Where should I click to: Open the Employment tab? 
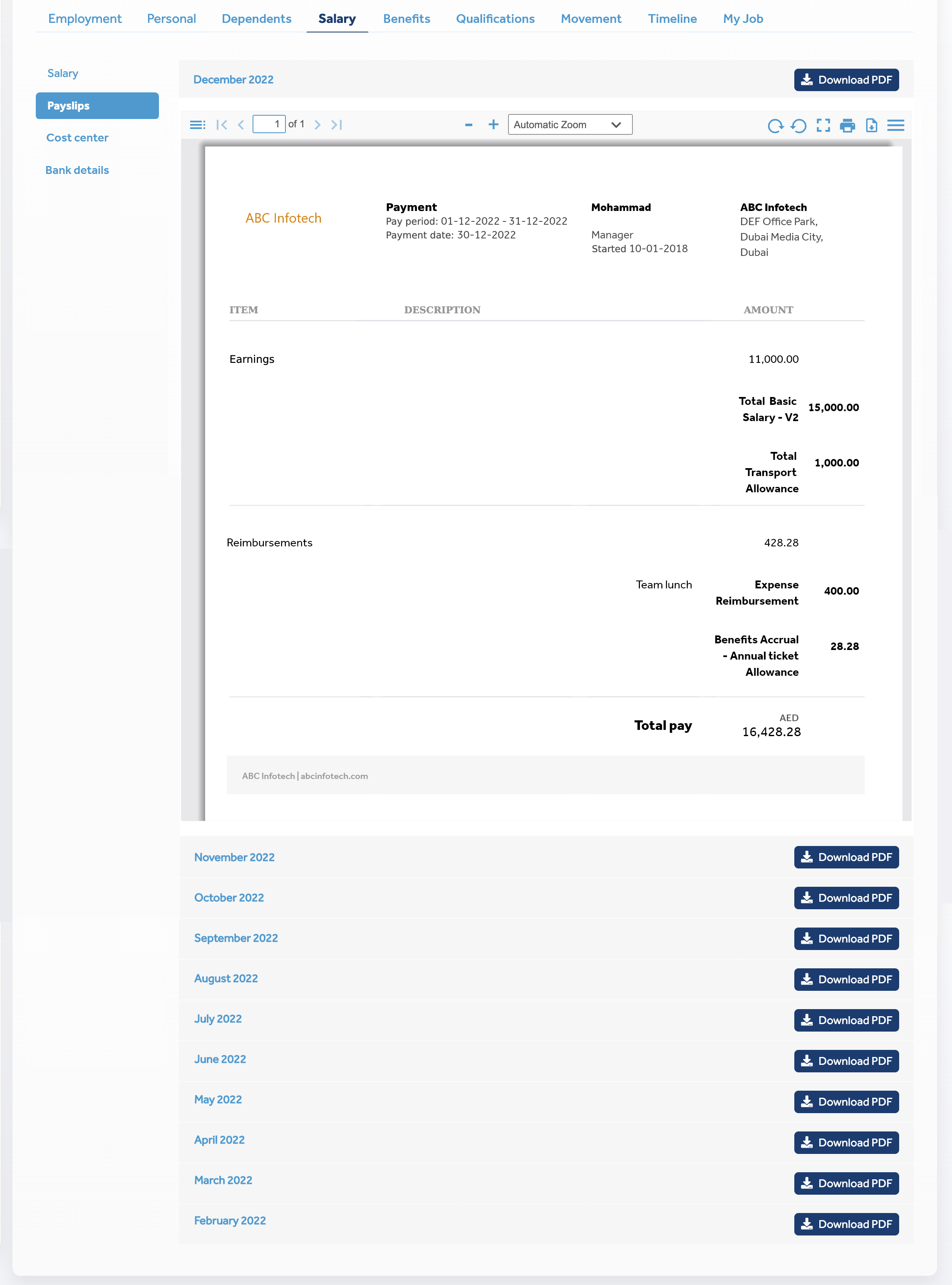pyautogui.click(x=85, y=18)
